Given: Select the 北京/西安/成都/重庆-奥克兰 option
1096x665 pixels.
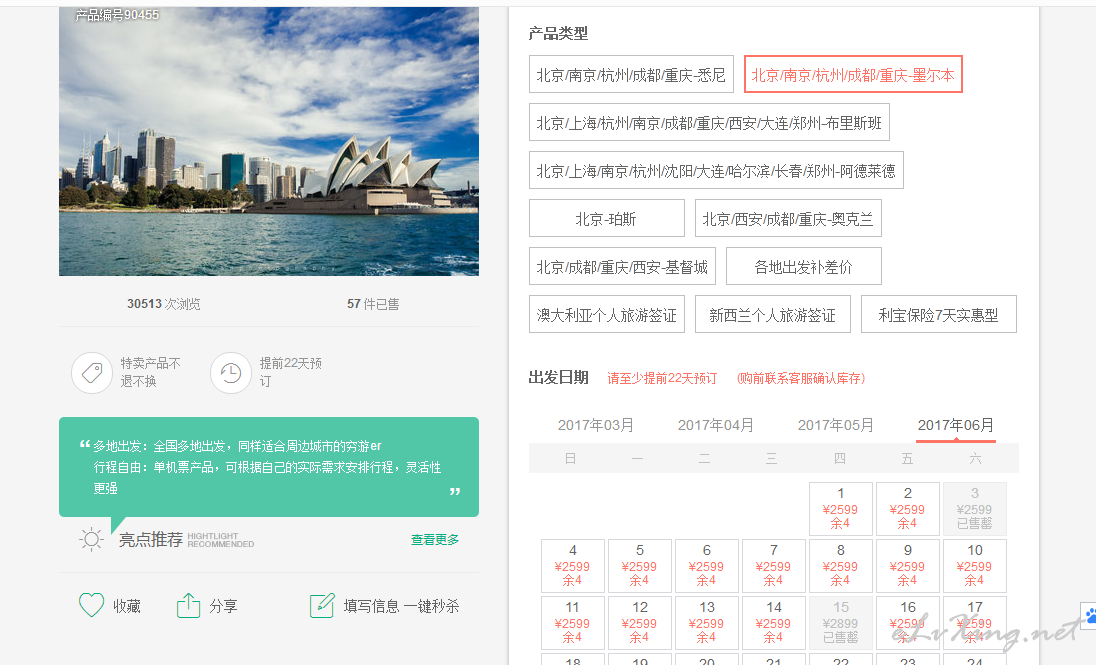Looking at the screenshot, I should click(x=788, y=218).
